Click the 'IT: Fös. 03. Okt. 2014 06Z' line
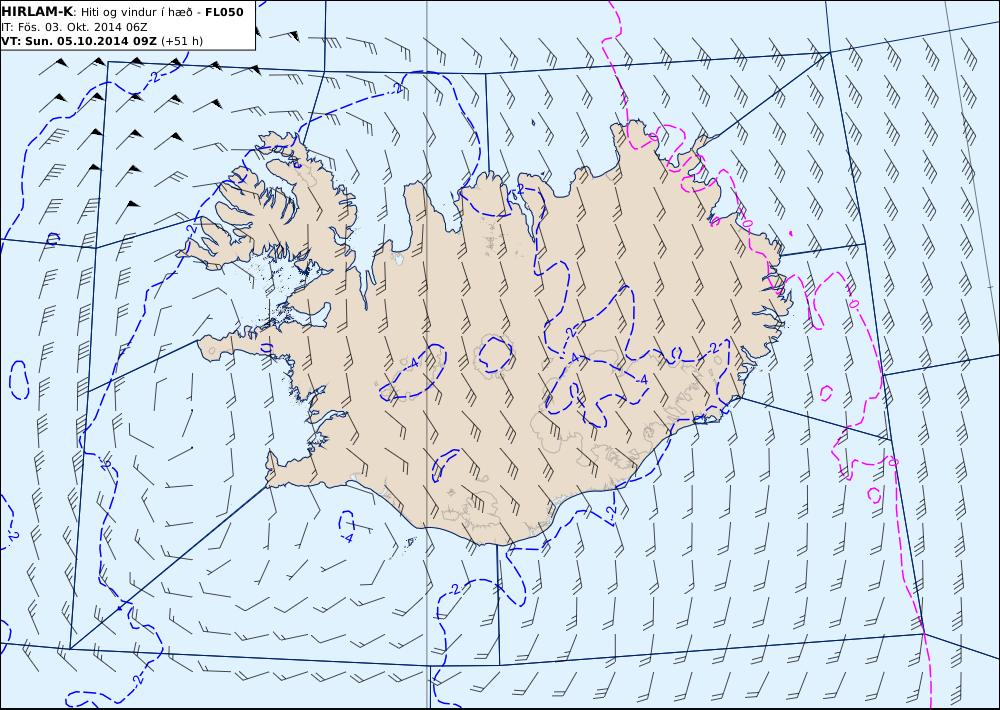This screenshot has height=710, width=1000. click(74, 27)
